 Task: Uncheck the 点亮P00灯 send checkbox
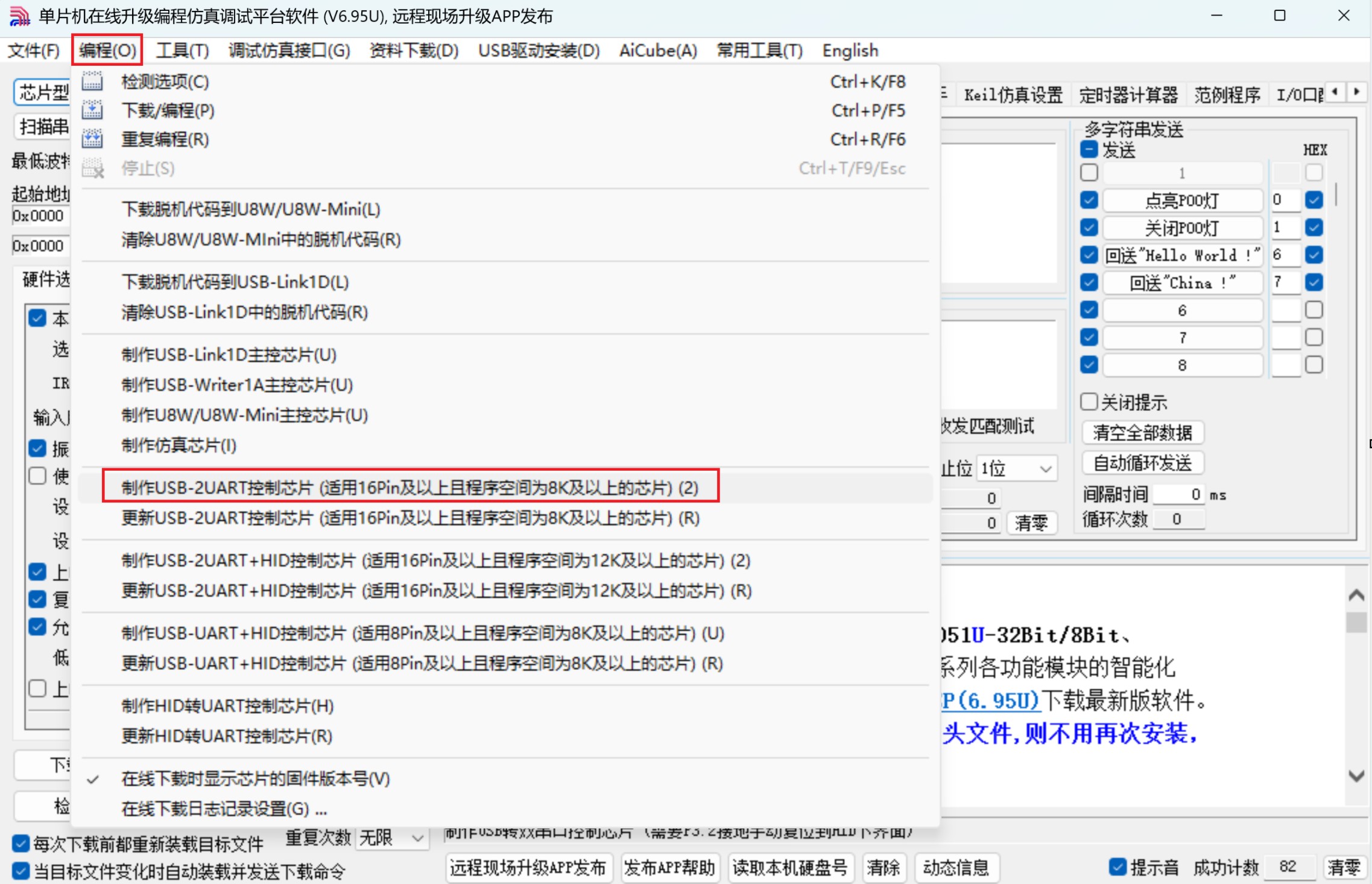click(x=1089, y=200)
